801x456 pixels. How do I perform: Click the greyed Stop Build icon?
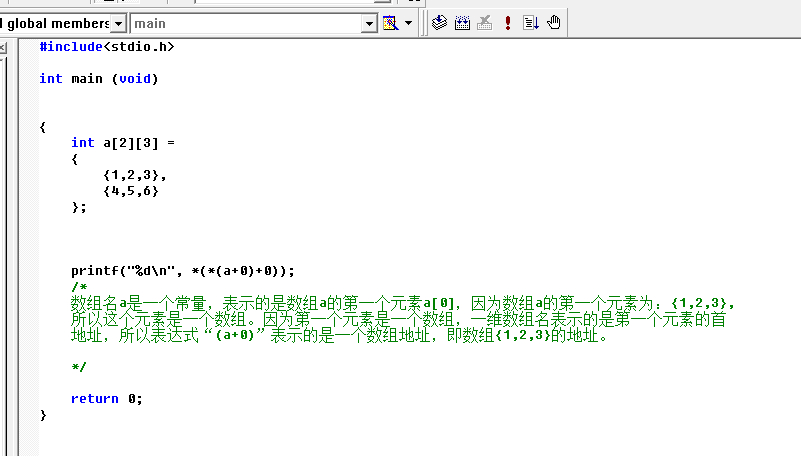485,23
